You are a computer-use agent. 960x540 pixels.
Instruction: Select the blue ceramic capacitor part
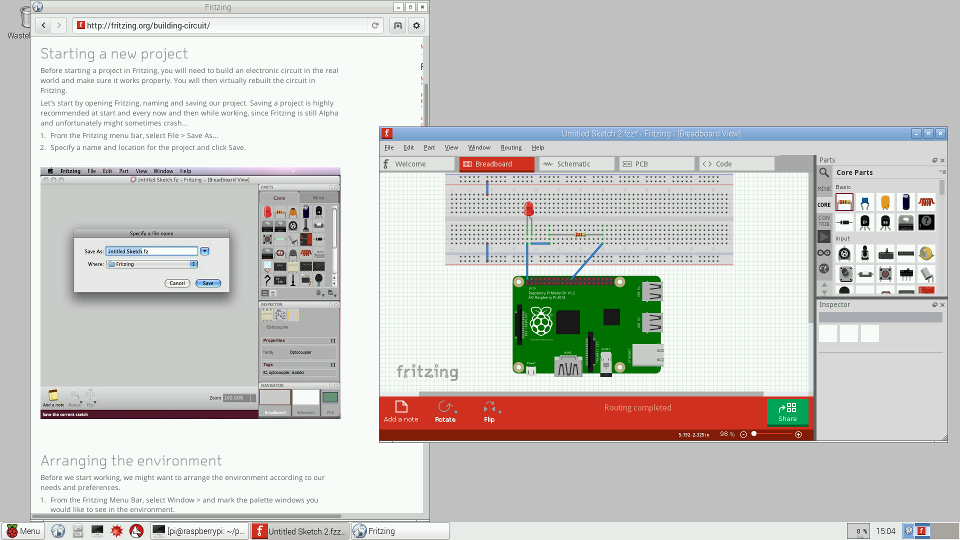coord(864,202)
